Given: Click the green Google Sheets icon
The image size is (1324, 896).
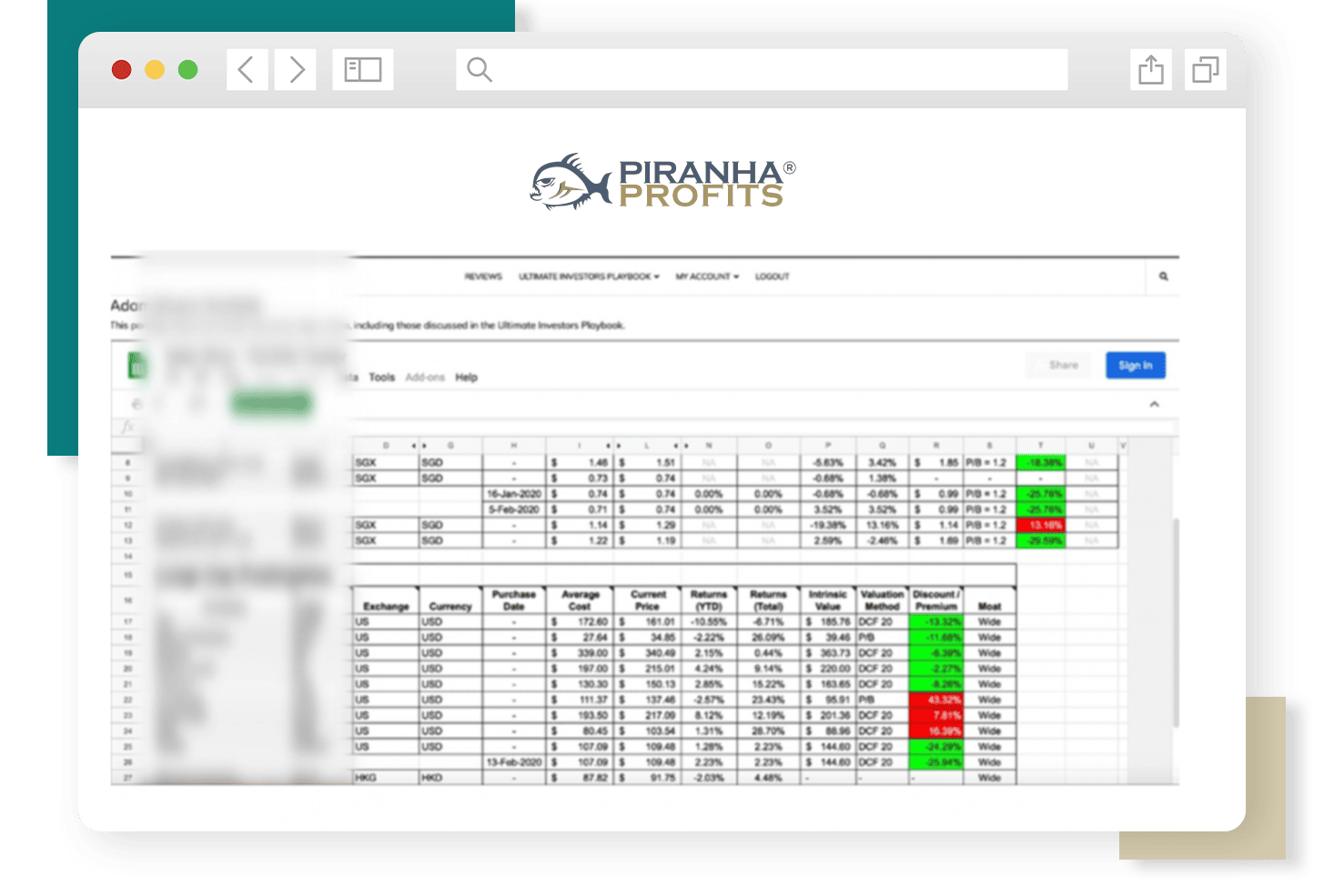Looking at the screenshot, I should click(136, 366).
